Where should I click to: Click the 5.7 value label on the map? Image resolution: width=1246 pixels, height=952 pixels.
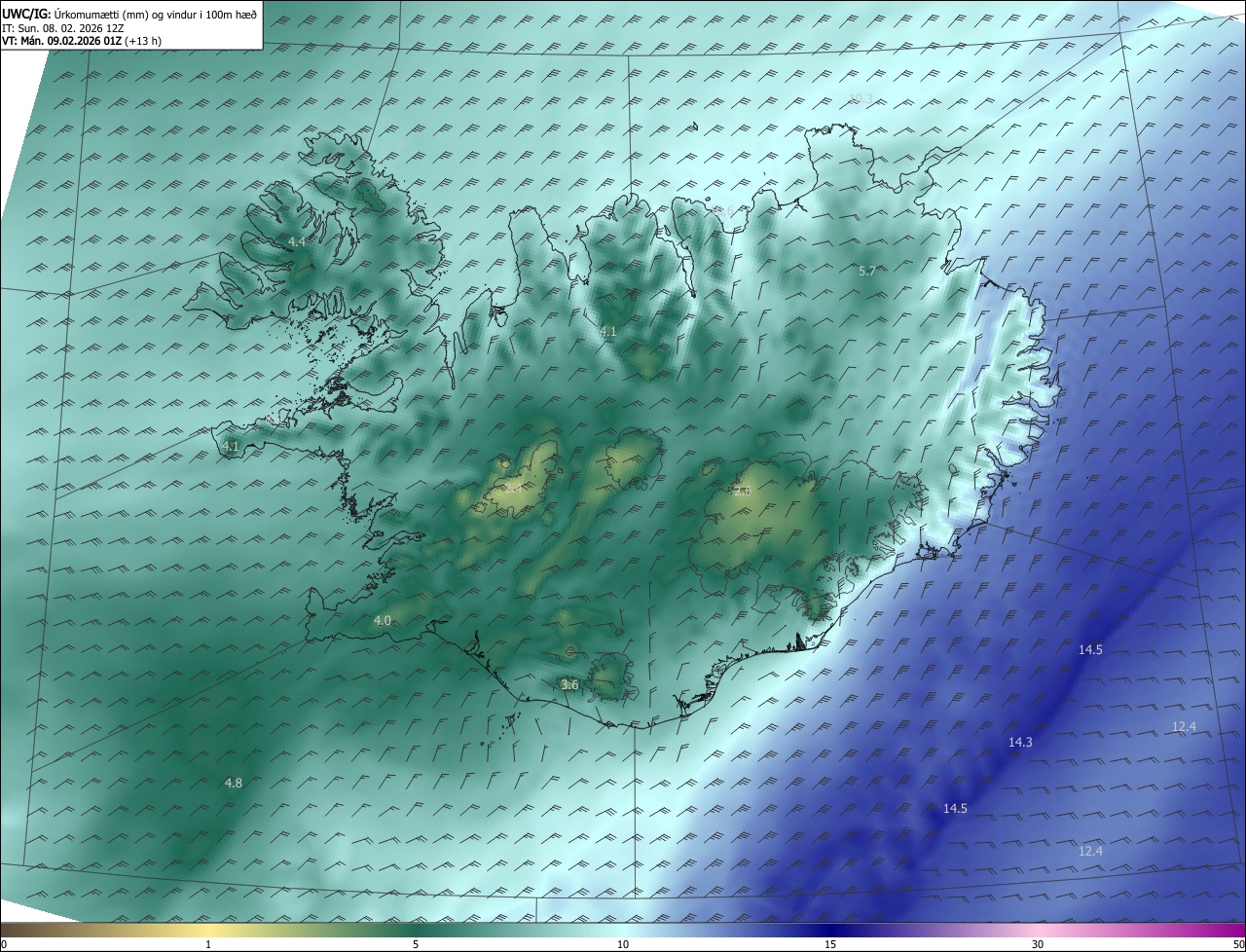(867, 271)
